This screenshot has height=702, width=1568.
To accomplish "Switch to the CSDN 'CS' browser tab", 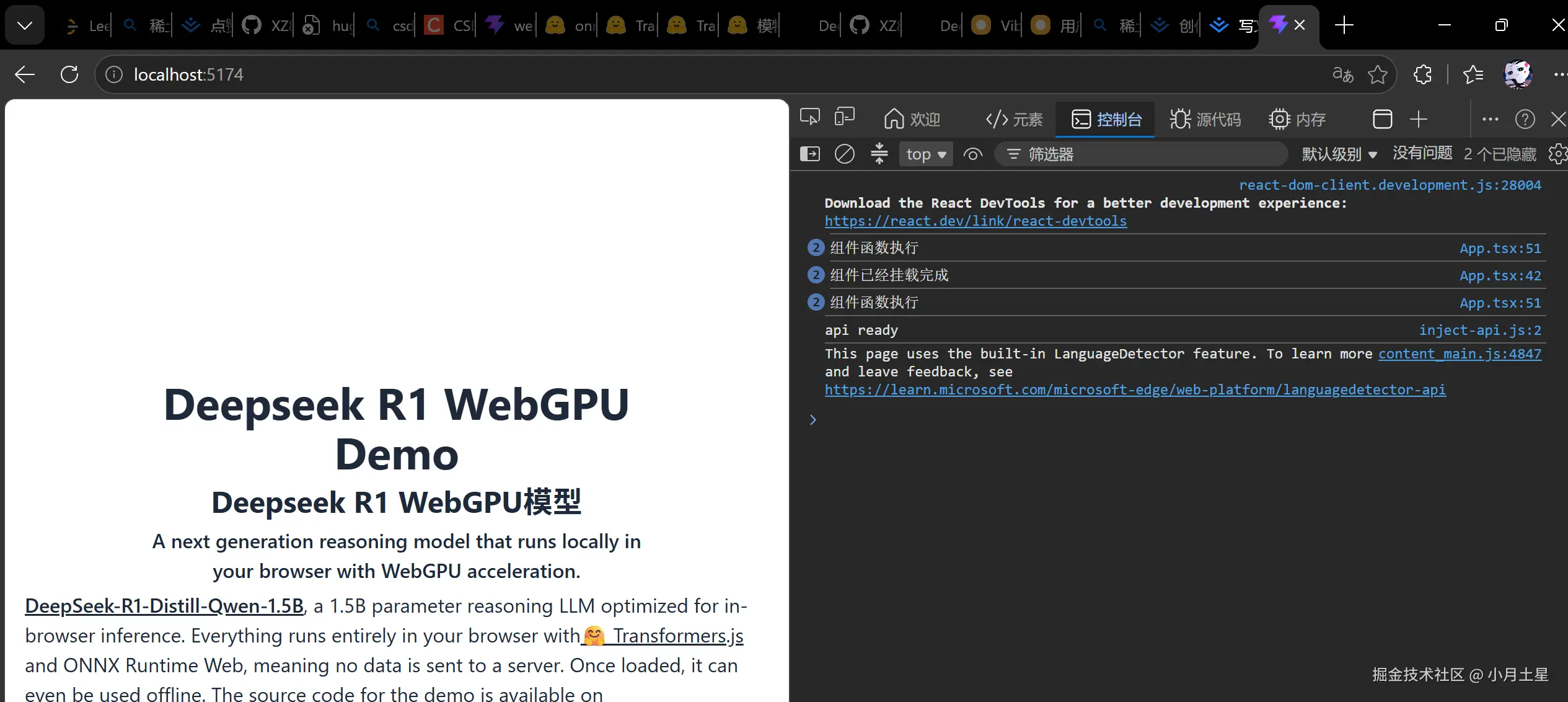I will [451, 25].
